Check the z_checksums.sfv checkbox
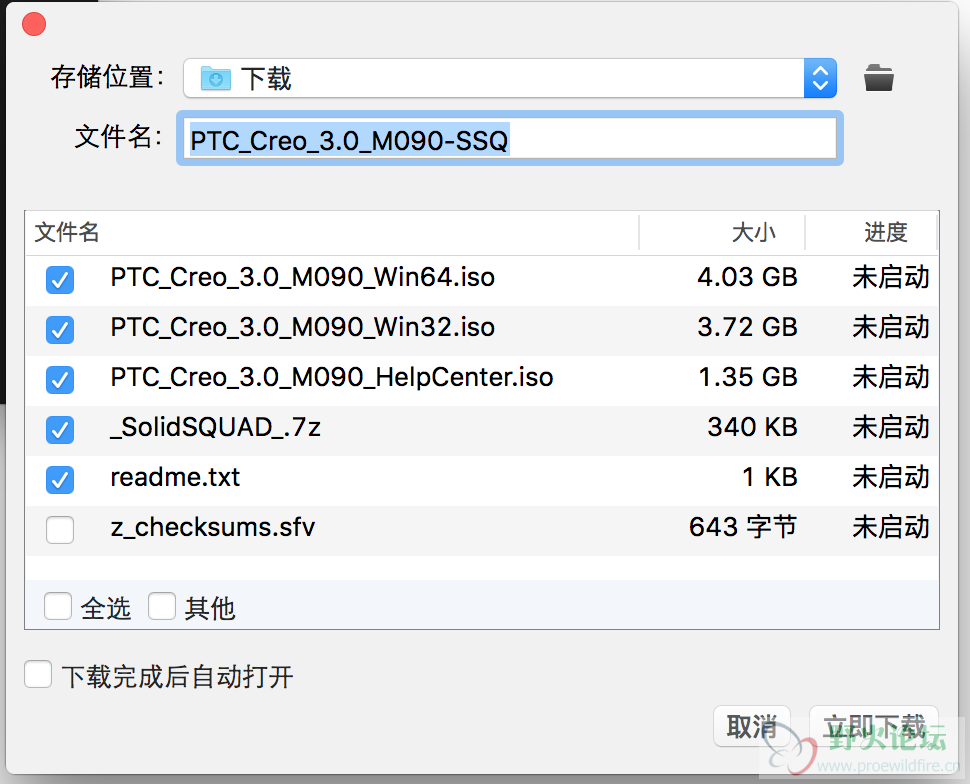 60,529
